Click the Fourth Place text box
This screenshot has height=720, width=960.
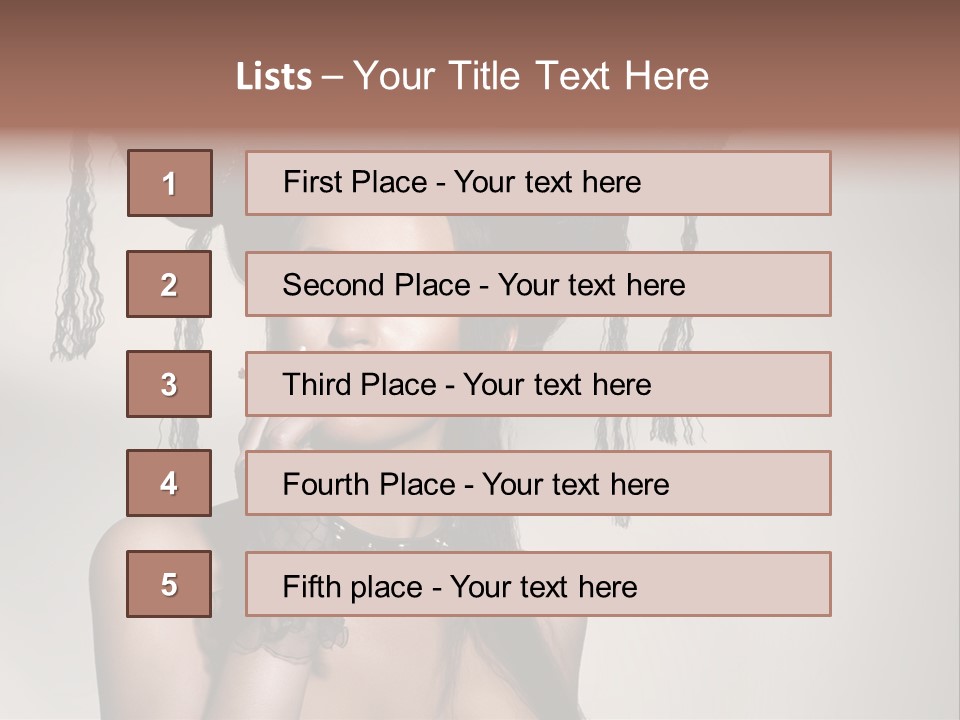click(538, 483)
